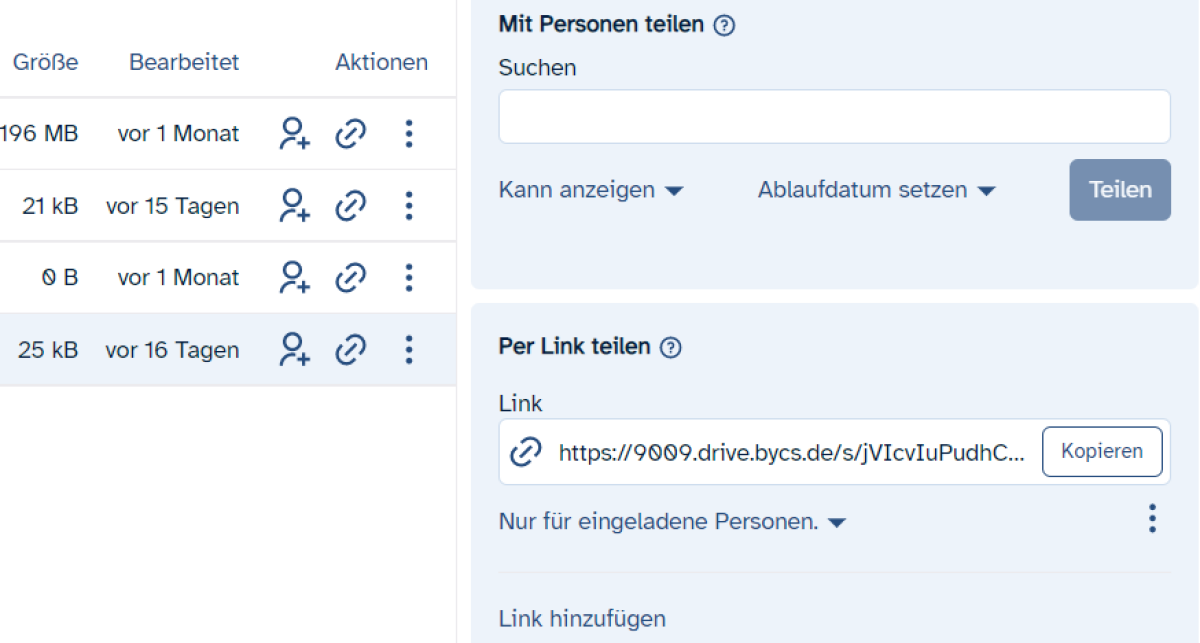Open help icon next to Per Link teilen
This screenshot has width=1200, height=643.
pyautogui.click(x=672, y=347)
